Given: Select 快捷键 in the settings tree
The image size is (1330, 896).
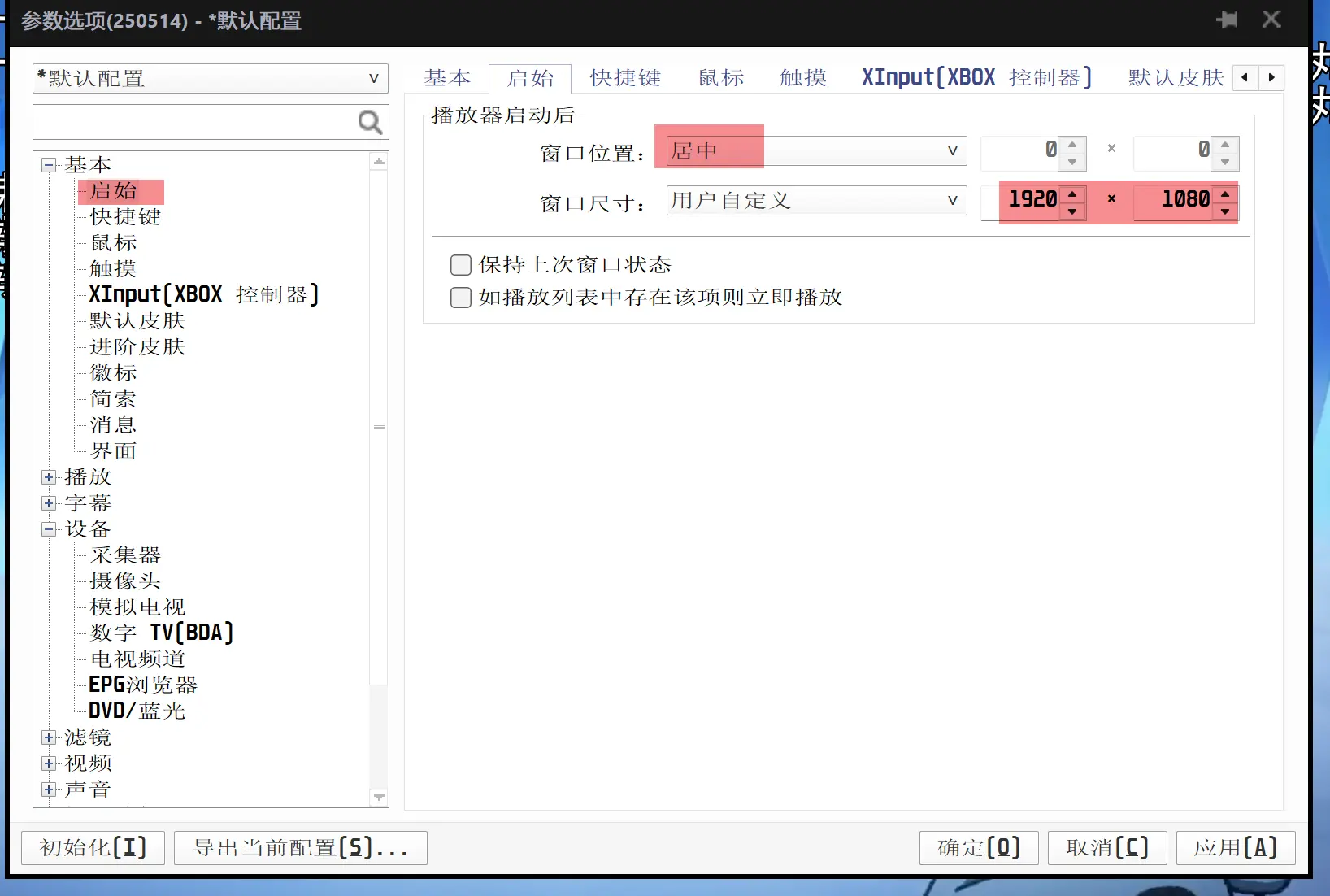Looking at the screenshot, I should [125, 217].
